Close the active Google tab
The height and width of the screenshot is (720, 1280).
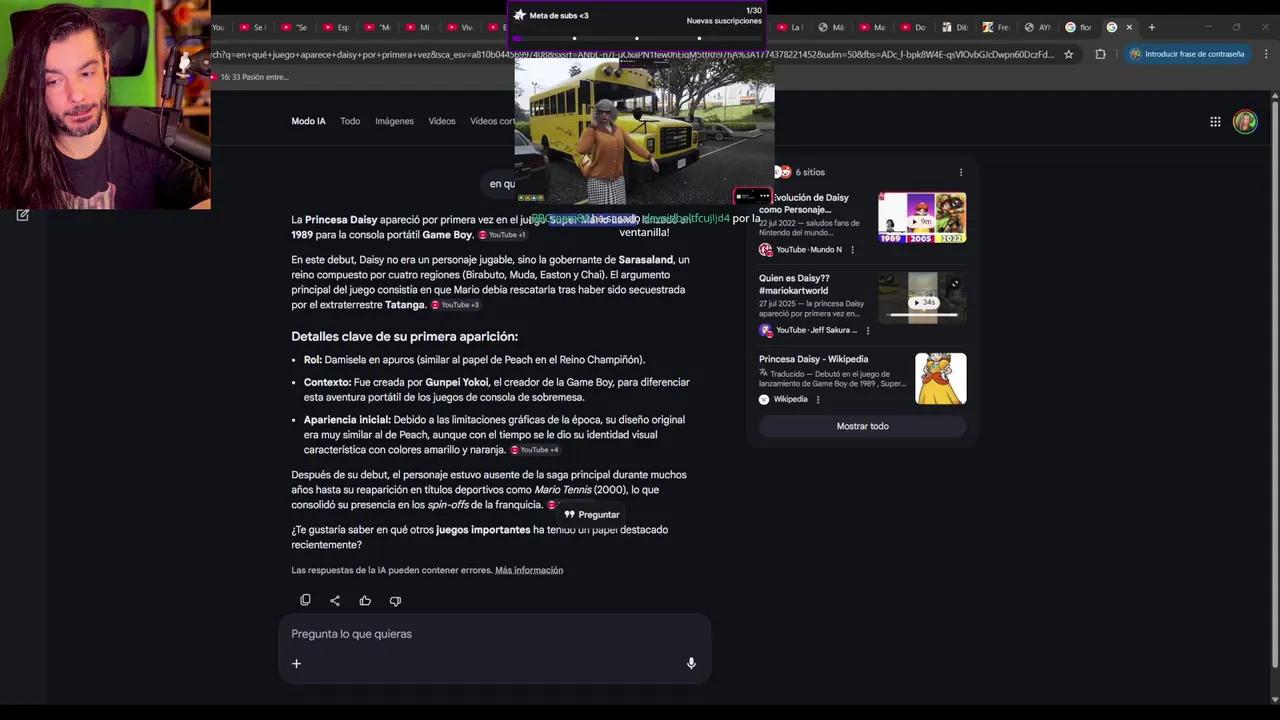click(x=1129, y=27)
